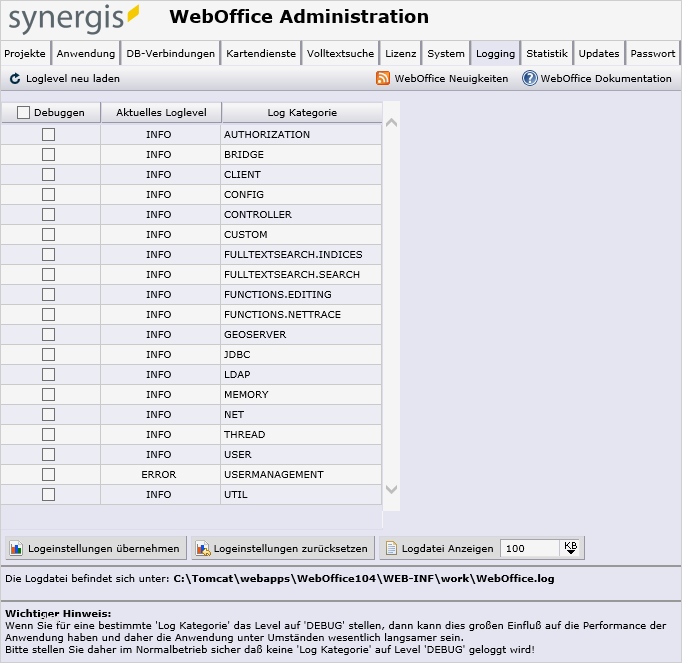
Task: Switch to the System tab
Action: coord(446,54)
